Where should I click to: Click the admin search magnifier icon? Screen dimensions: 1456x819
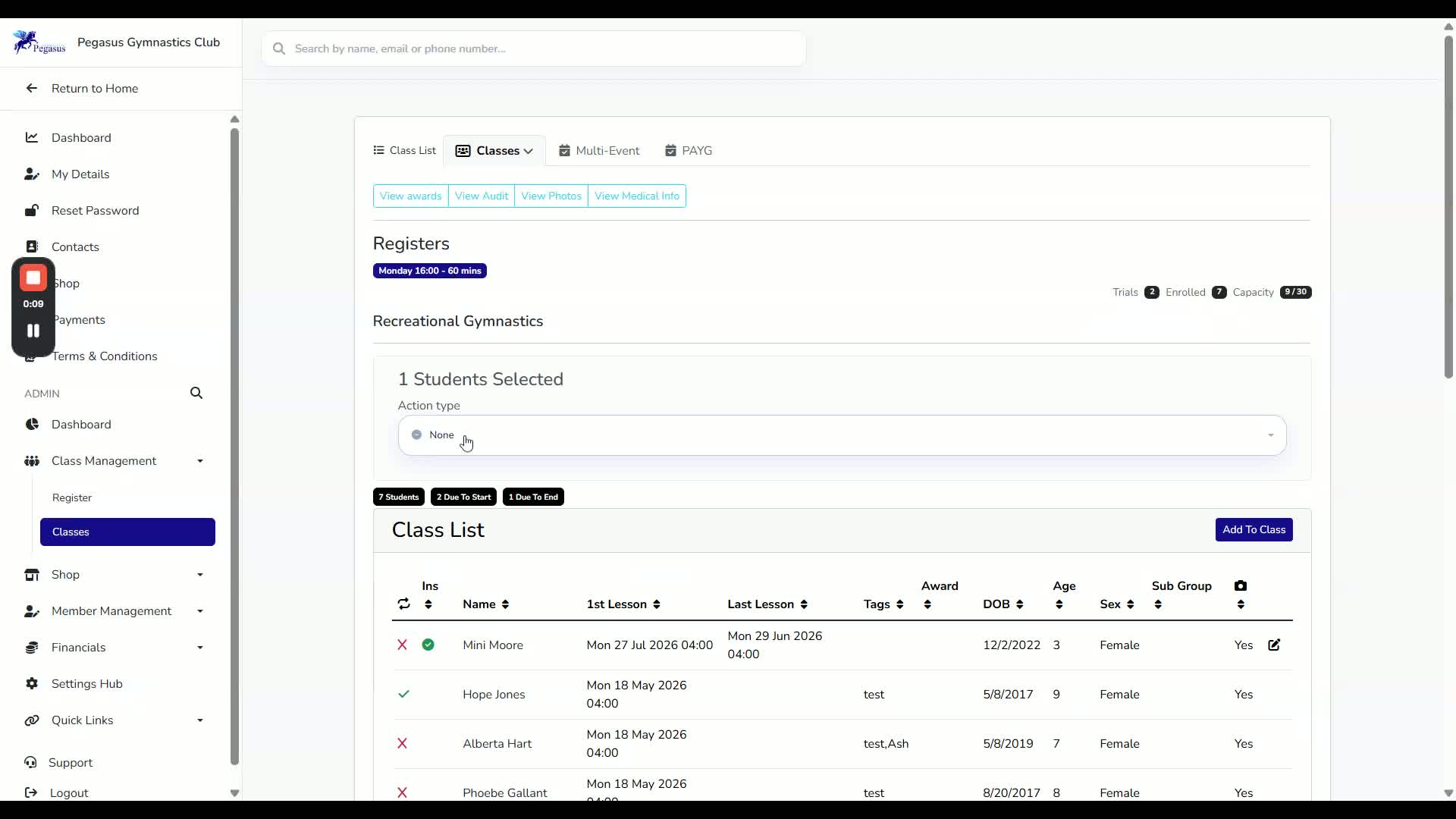196,394
